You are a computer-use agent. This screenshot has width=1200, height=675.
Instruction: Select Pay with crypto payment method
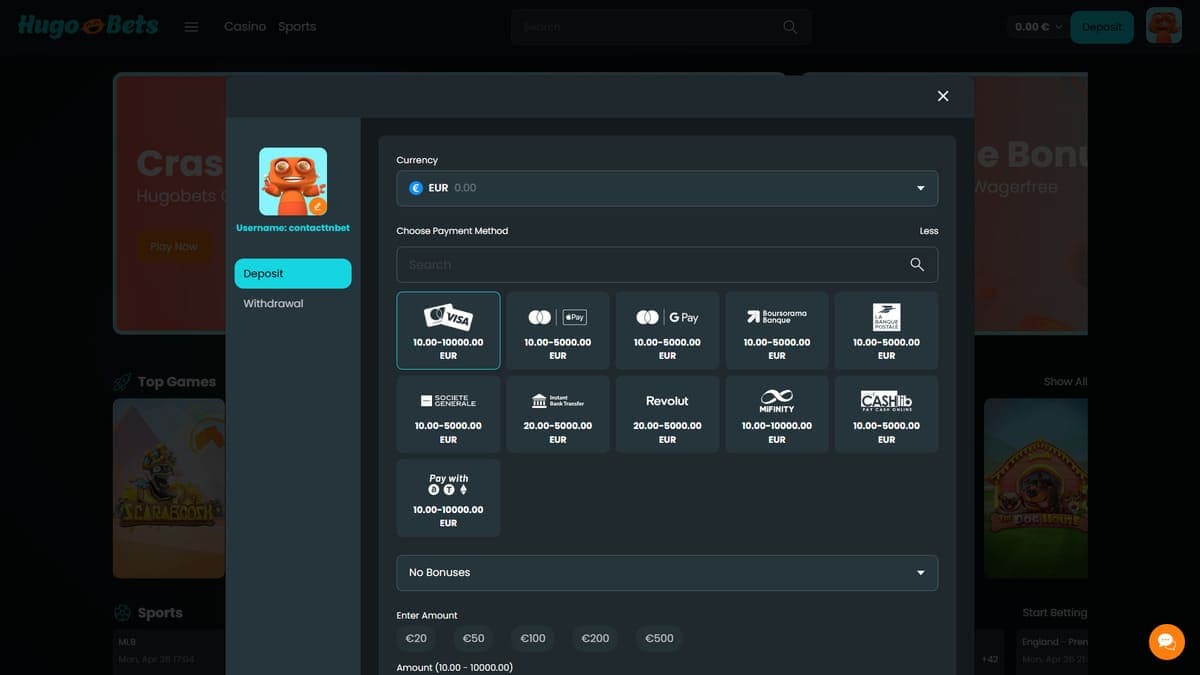click(448, 498)
